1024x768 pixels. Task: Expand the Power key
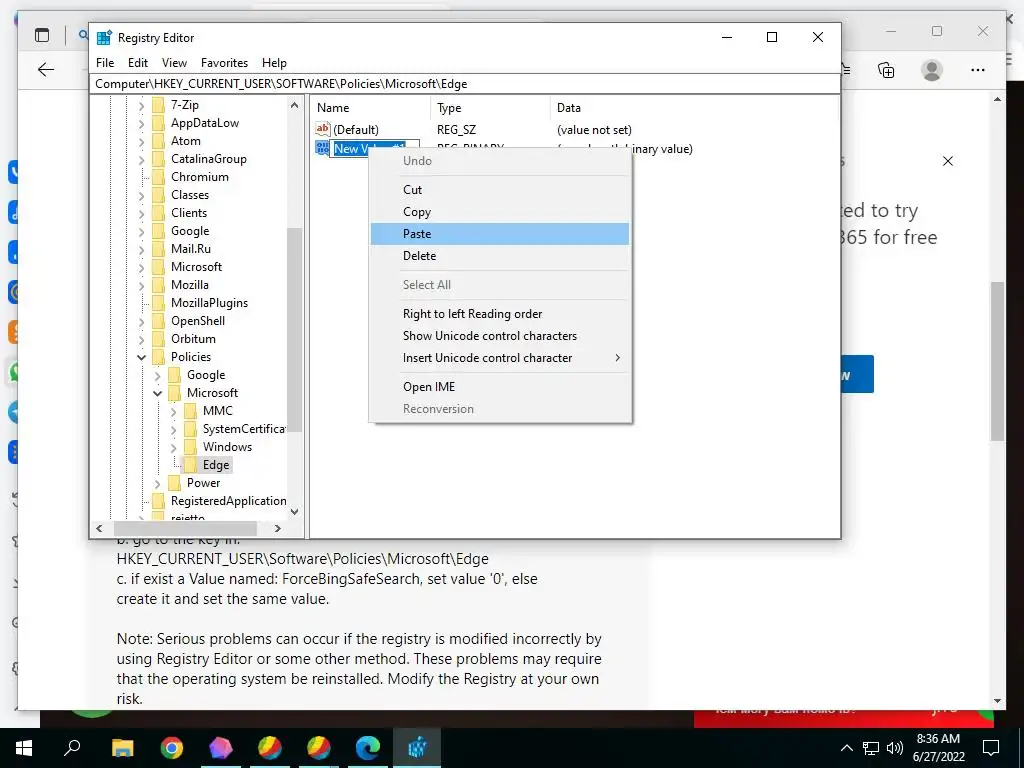pos(157,483)
